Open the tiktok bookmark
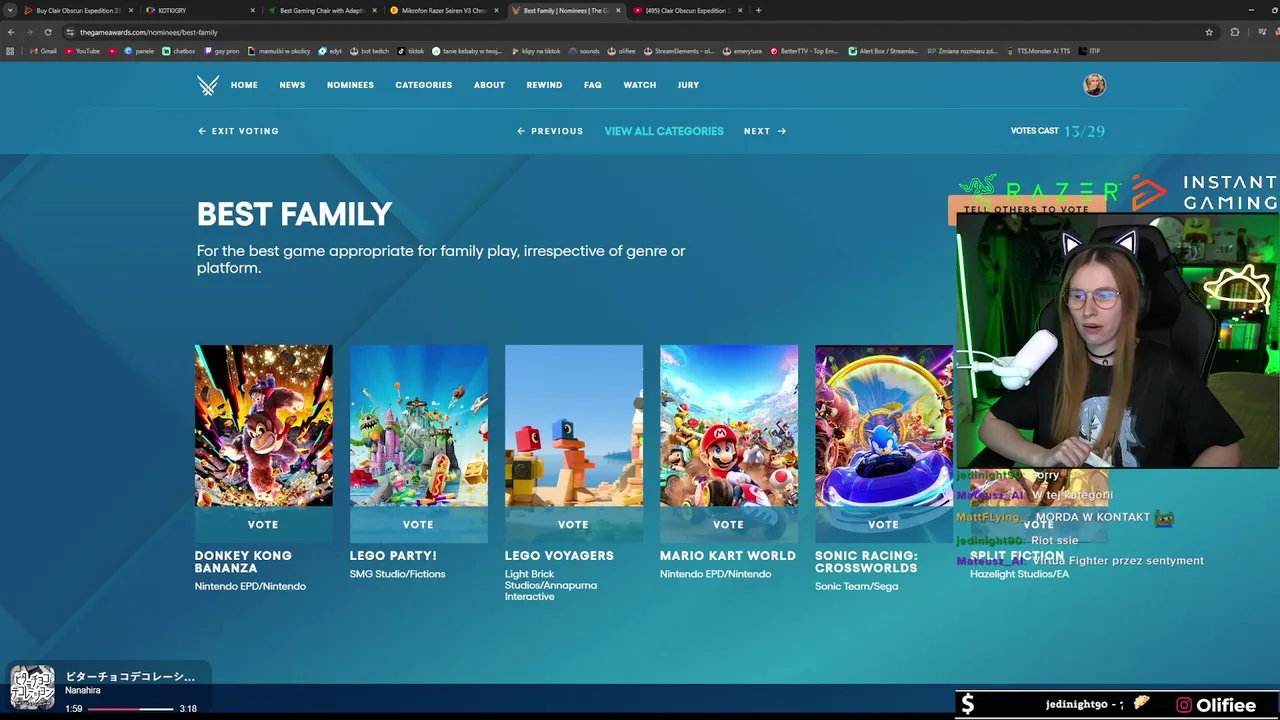 411,51
